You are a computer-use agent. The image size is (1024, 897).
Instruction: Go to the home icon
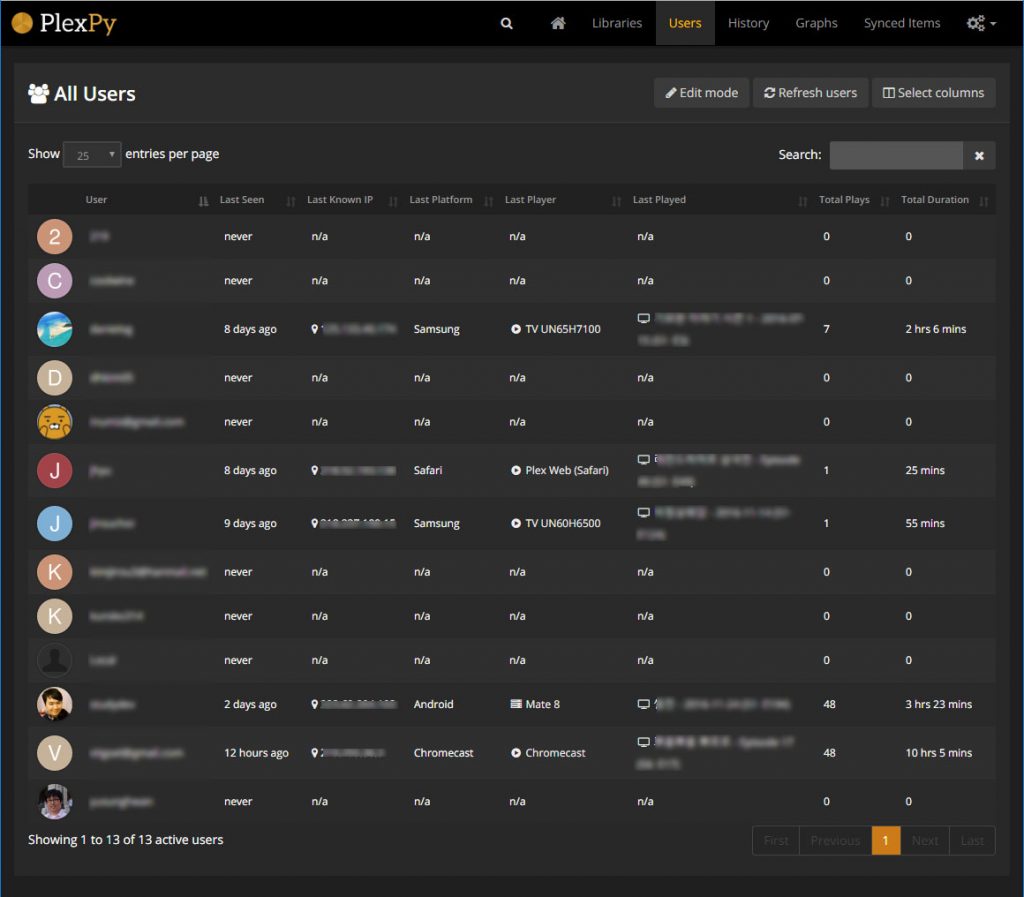click(558, 23)
